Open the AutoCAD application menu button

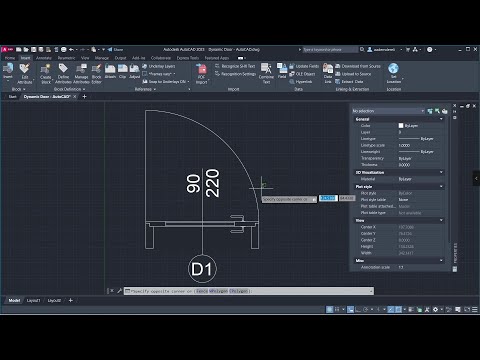click(7, 49)
